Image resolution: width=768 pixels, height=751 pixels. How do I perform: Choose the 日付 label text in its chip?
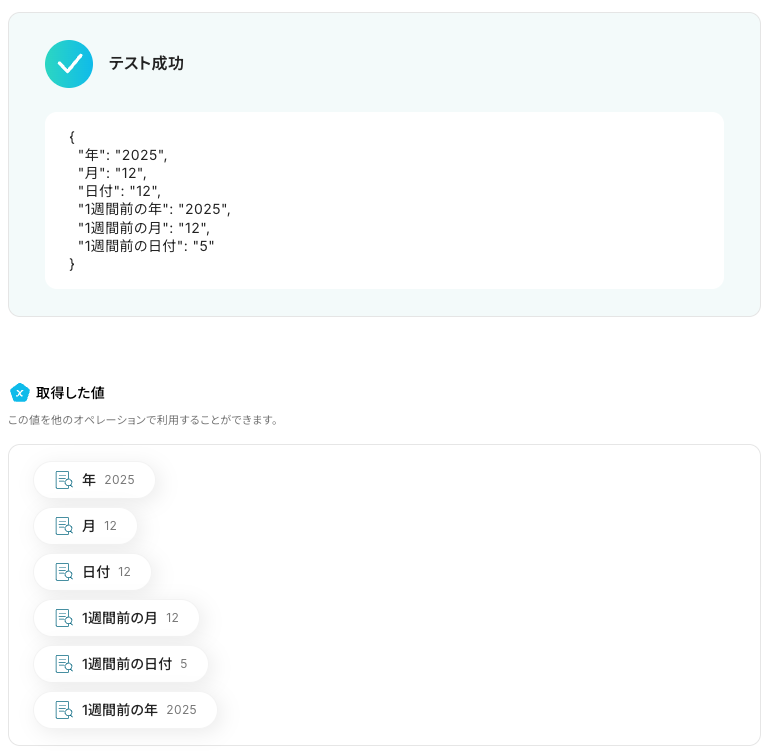point(96,572)
